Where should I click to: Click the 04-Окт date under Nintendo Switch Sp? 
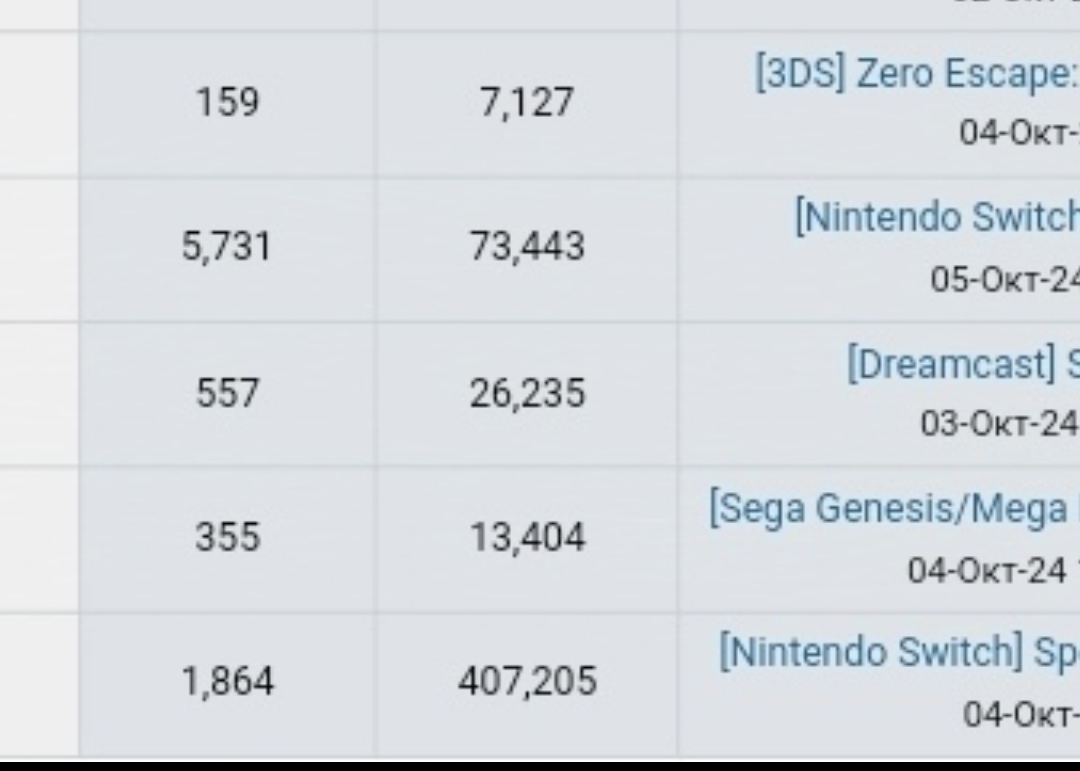[x=1021, y=715]
